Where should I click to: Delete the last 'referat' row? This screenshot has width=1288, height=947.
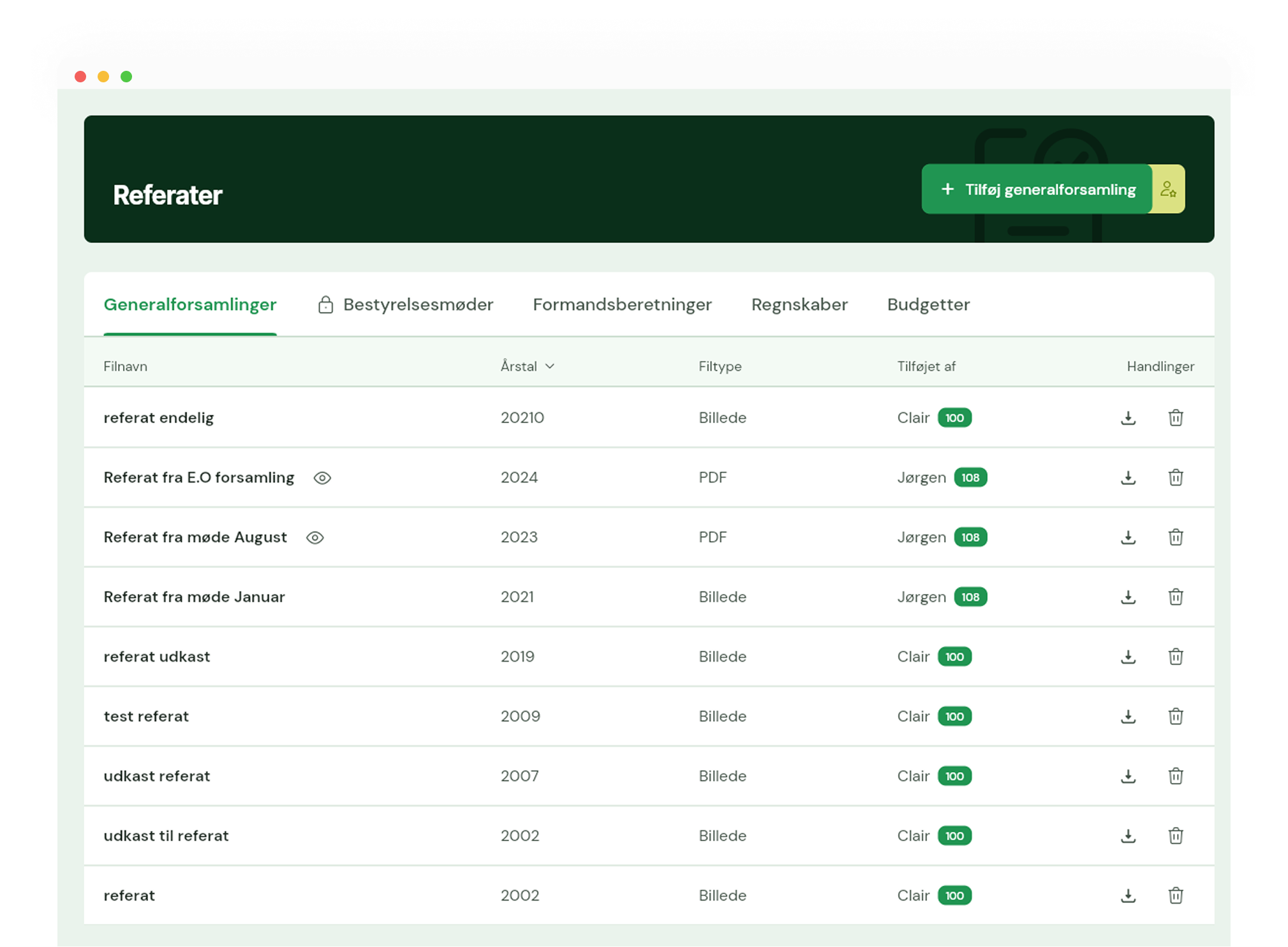click(1175, 895)
